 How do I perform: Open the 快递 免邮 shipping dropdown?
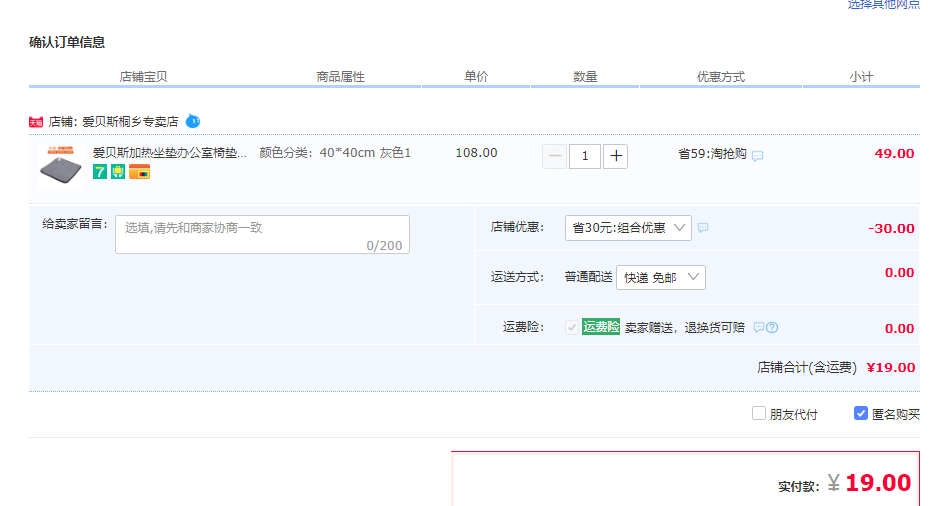661,277
